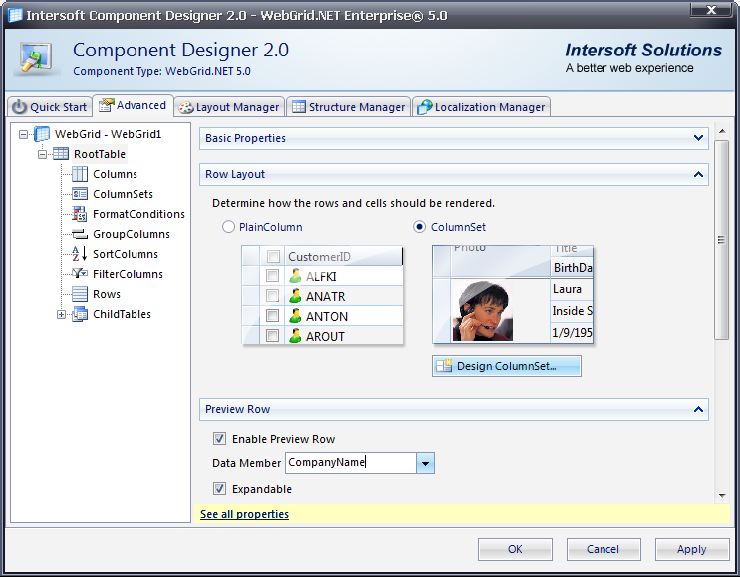Check the ALFKI row checkbox
This screenshot has width=740, height=577.
coord(272,276)
